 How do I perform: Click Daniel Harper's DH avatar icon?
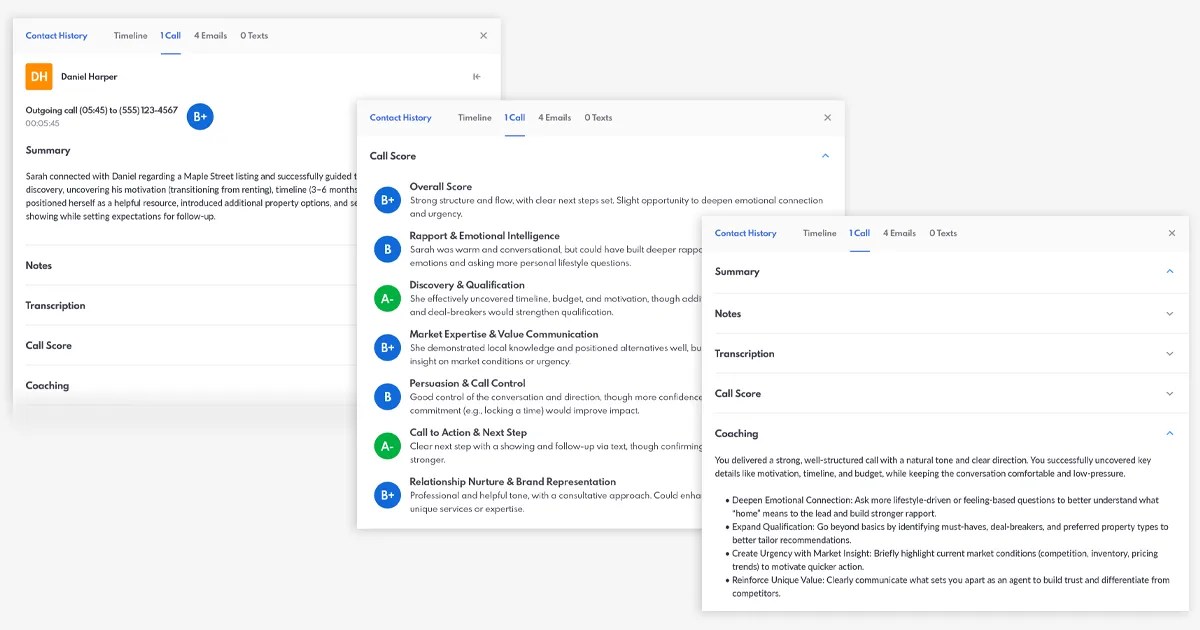coord(39,76)
